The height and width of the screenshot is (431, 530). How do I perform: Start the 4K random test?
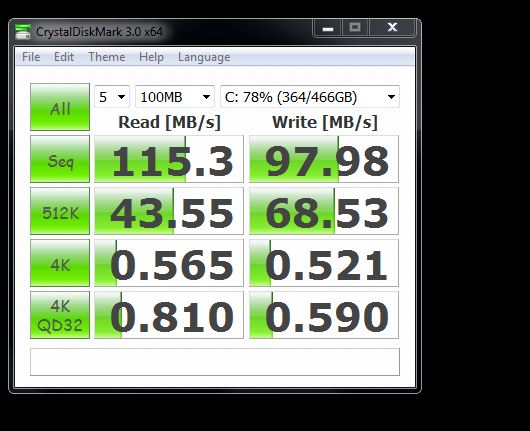(x=60, y=263)
